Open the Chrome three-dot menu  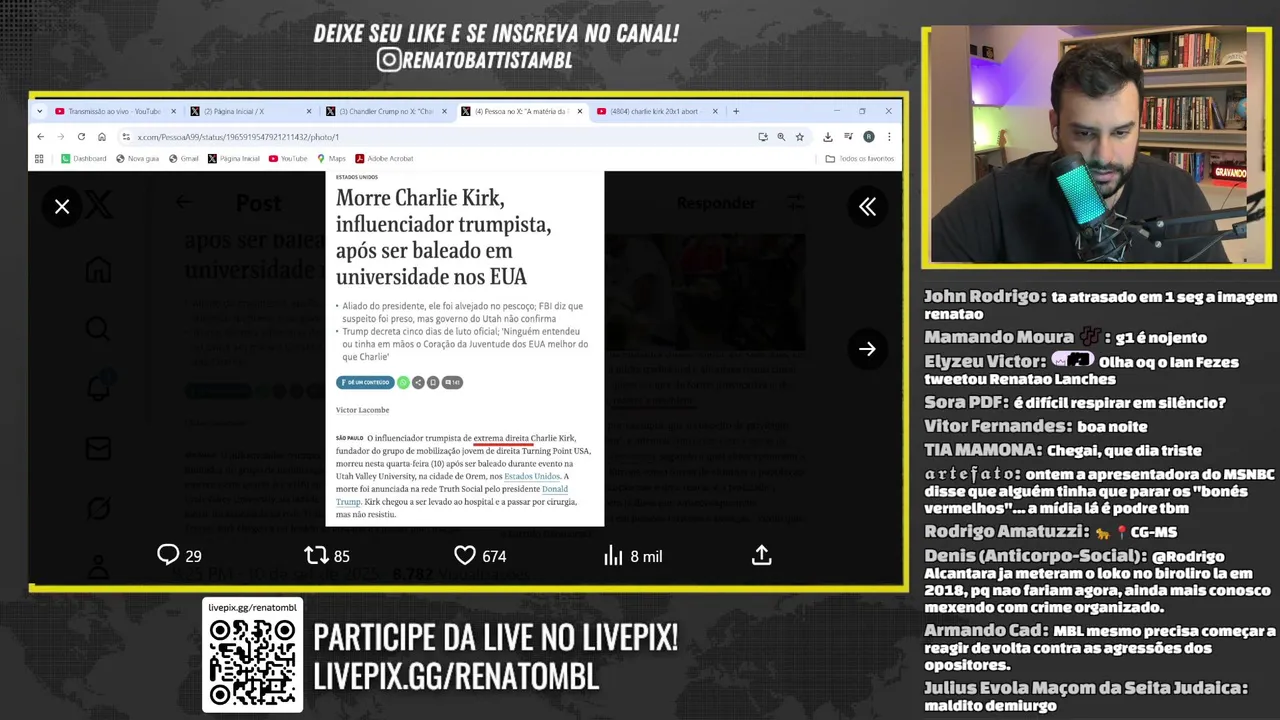pos(889,137)
